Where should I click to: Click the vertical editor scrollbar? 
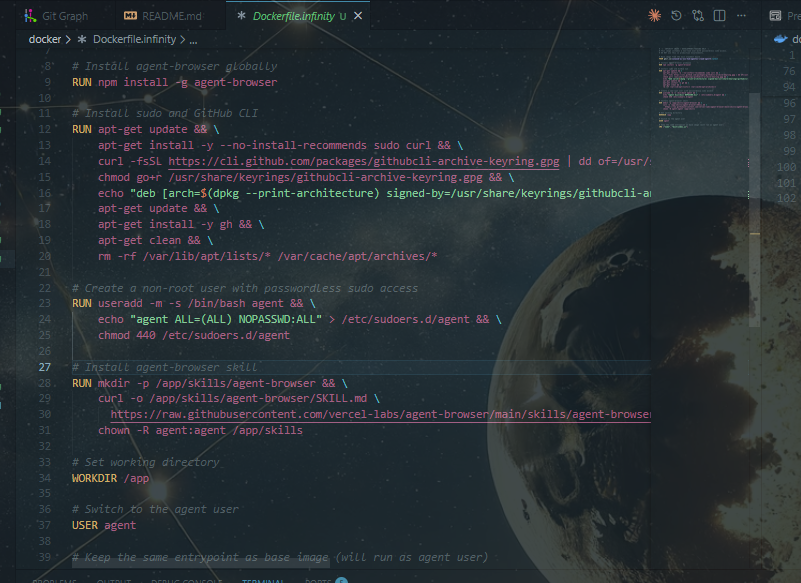pos(755,209)
